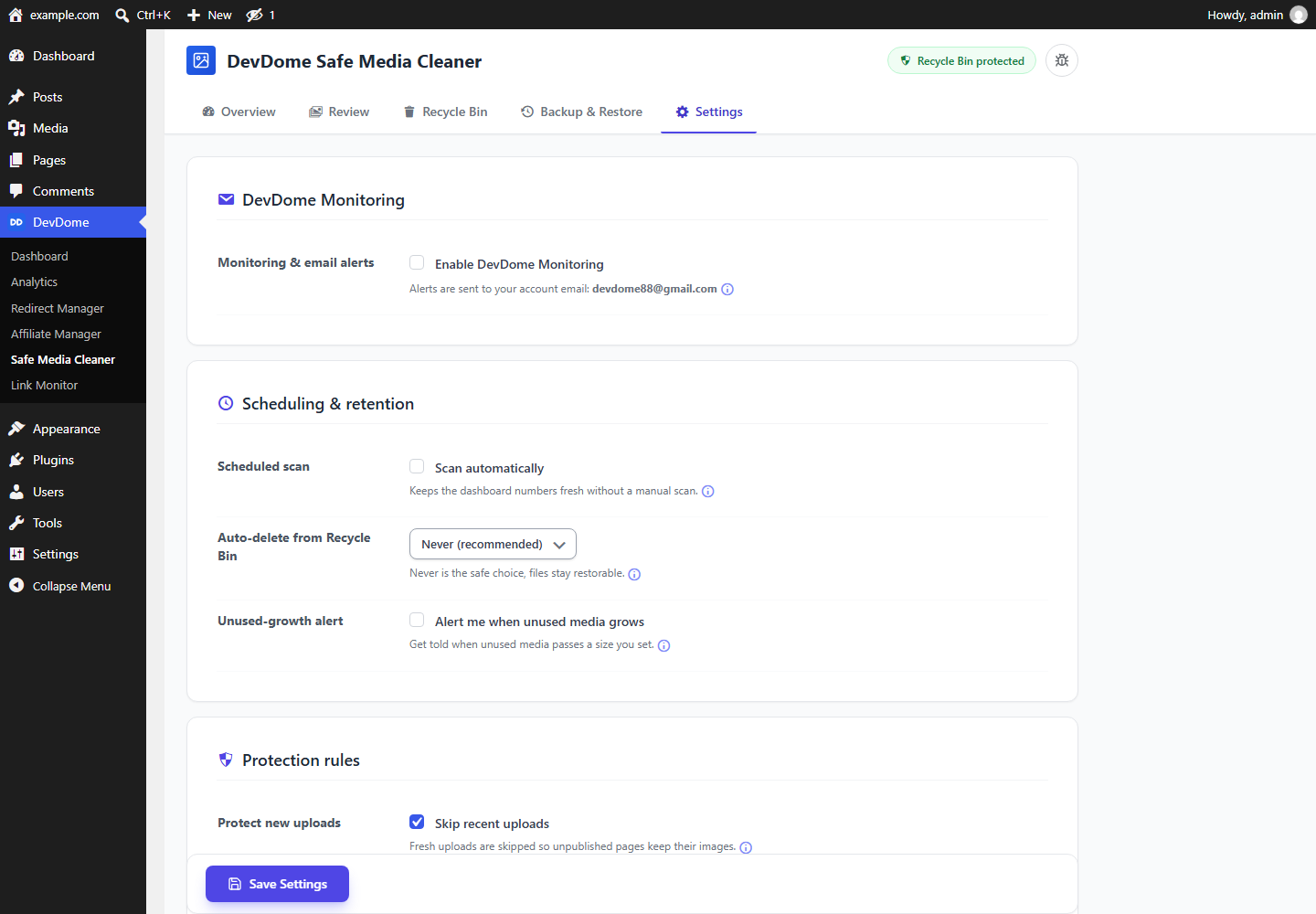1316x914 pixels.
Task: Click the Posts pin icon in sidebar
Action: pos(16,97)
